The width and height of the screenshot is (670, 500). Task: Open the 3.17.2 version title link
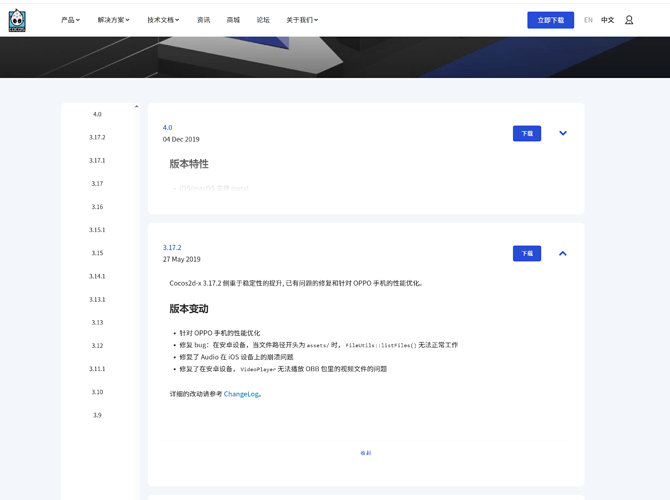point(172,247)
